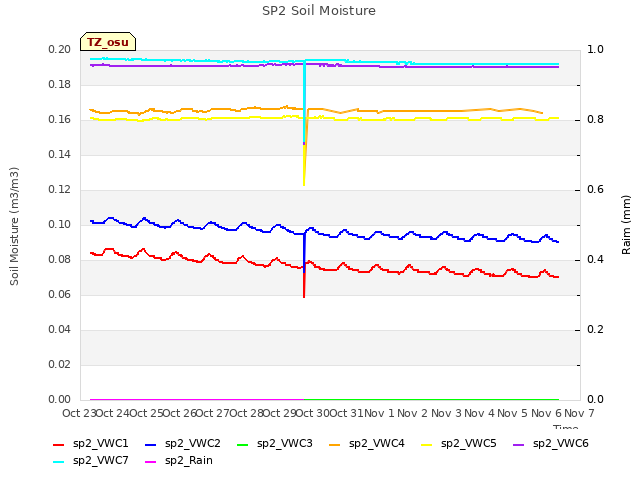Select the sp2_Rain legend entry
640x480 pixels.
click(179, 461)
